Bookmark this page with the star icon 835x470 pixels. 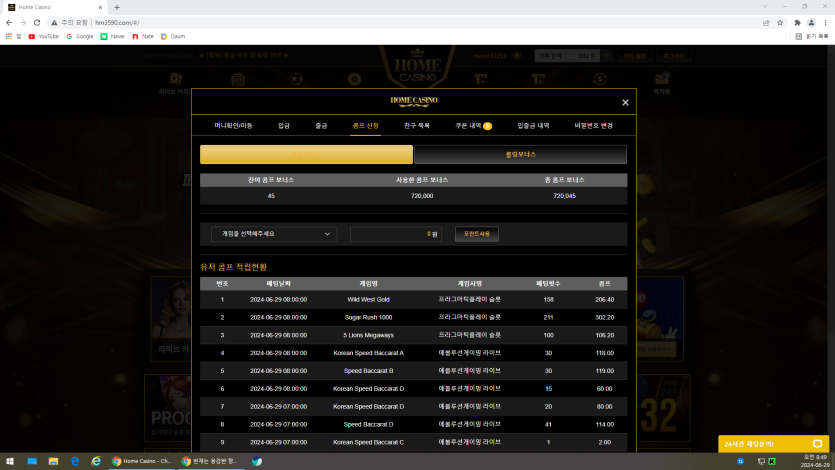pyautogui.click(x=780, y=22)
